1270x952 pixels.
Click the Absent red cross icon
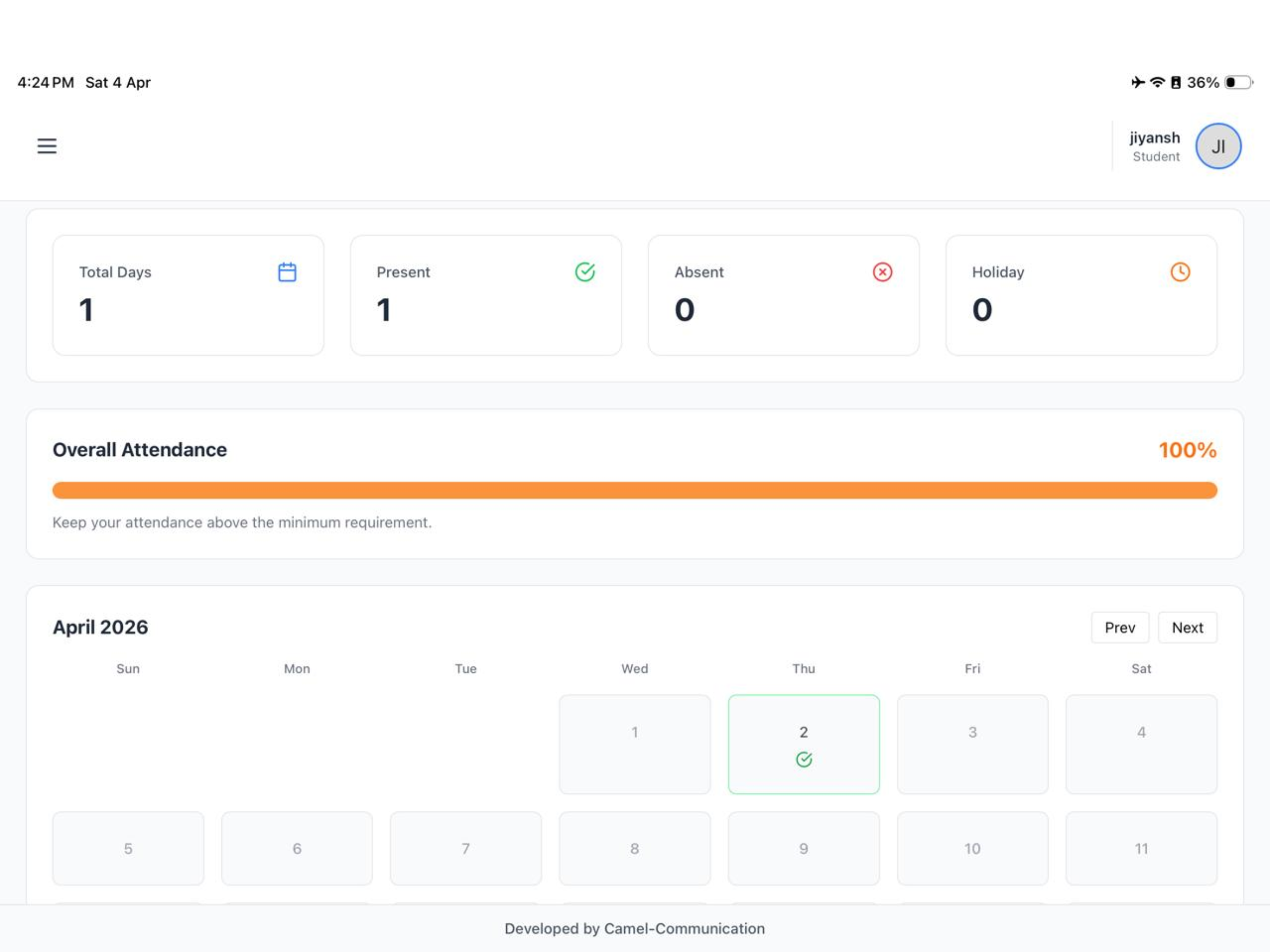pos(882,272)
